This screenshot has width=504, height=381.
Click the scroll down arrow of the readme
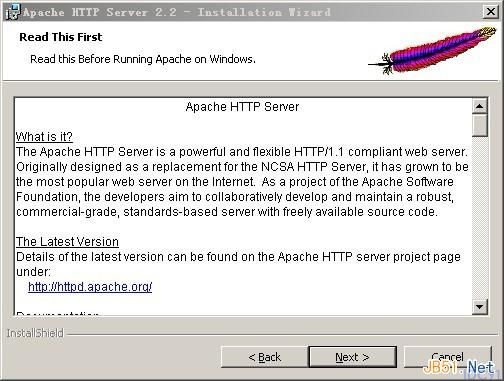(x=480, y=306)
